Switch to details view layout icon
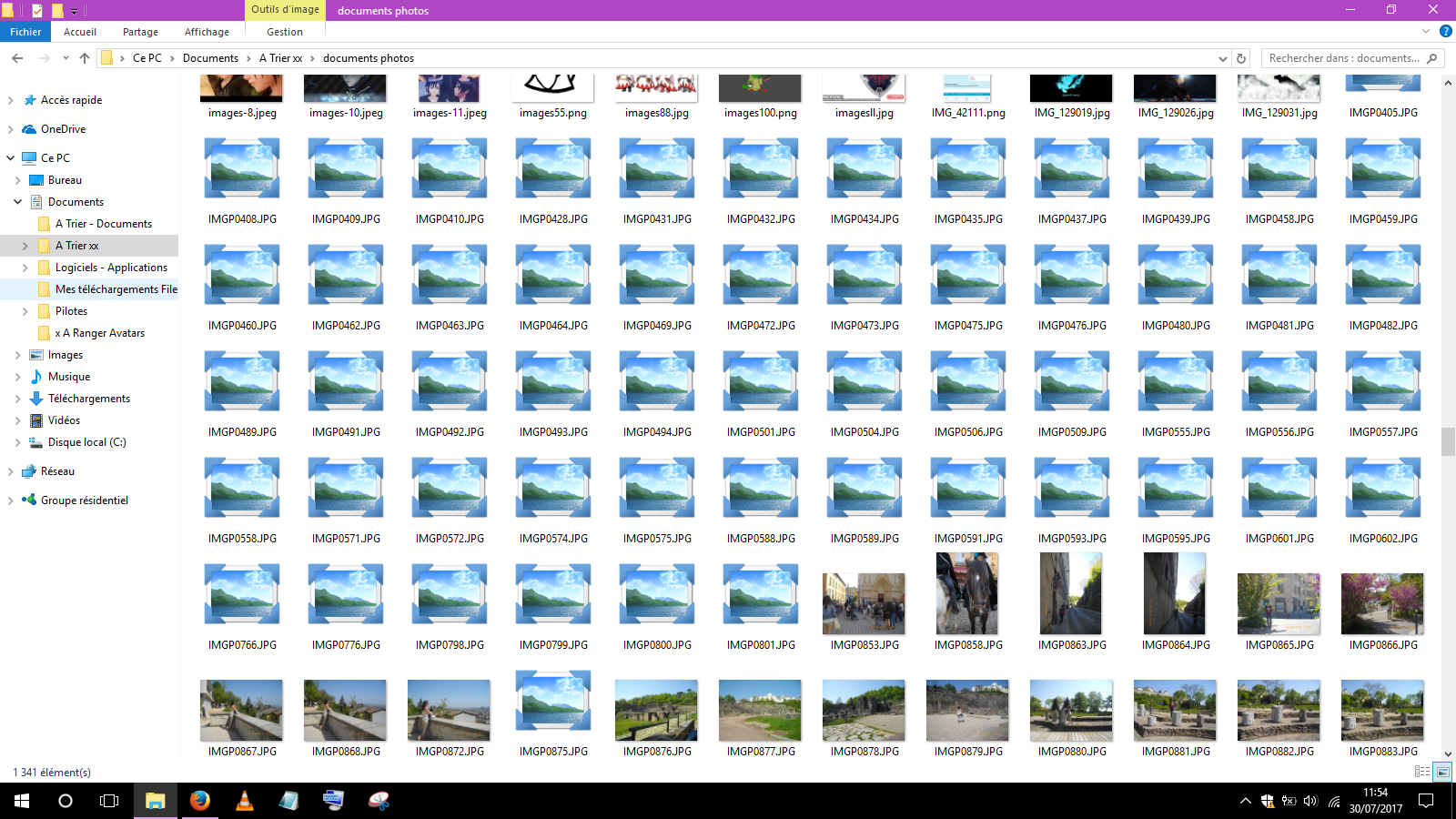 (x=1422, y=772)
